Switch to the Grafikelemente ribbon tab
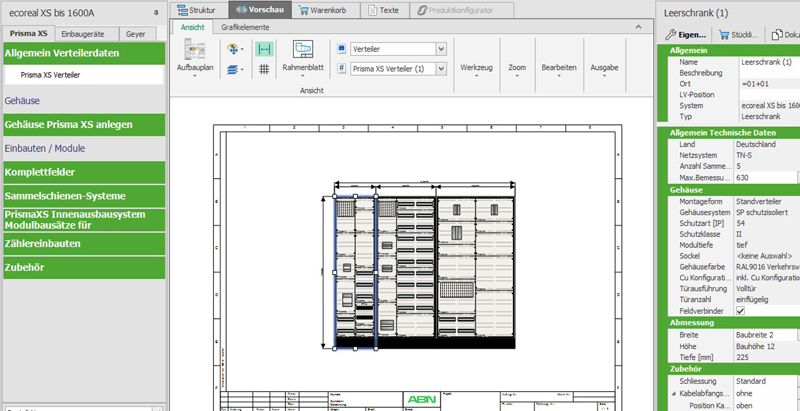The width and height of the screenshot is (800, 411). [x=244, y=27]
